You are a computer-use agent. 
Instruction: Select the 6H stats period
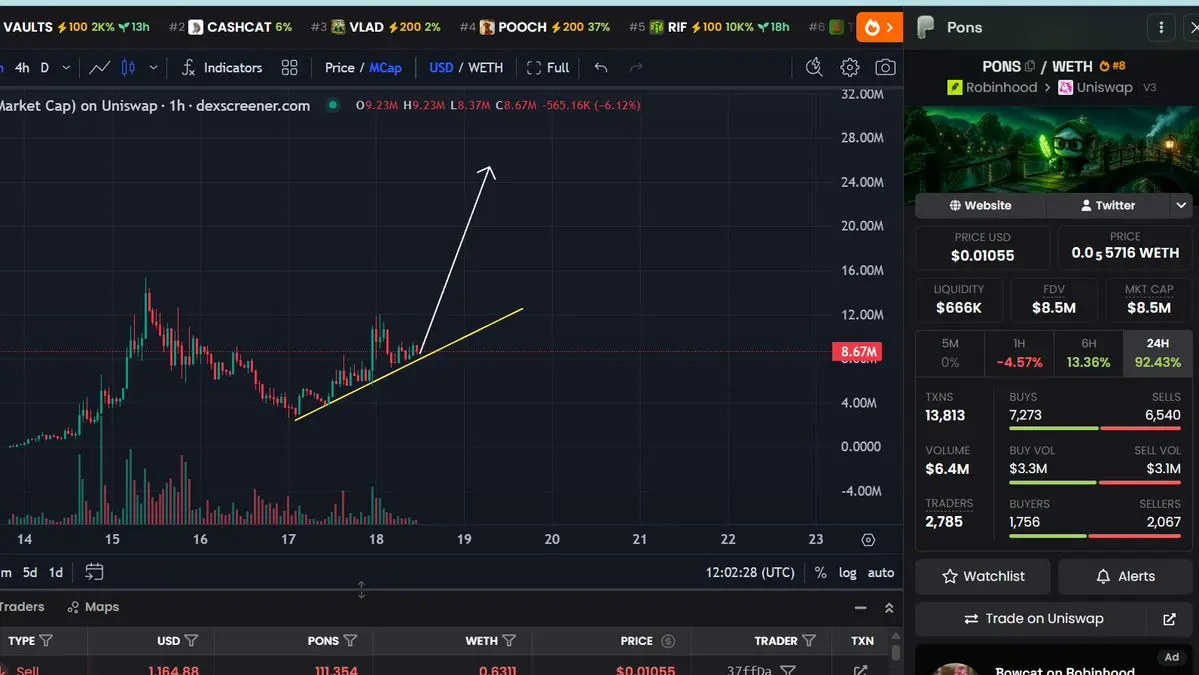point(1088,353)
